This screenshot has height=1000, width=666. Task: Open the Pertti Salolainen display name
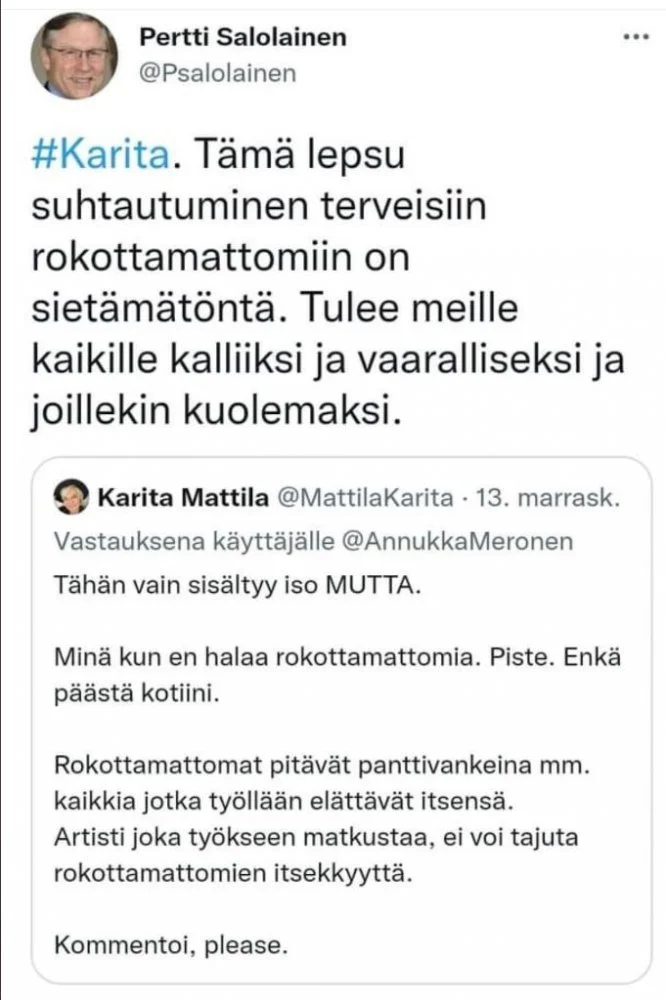coord(243,37)
